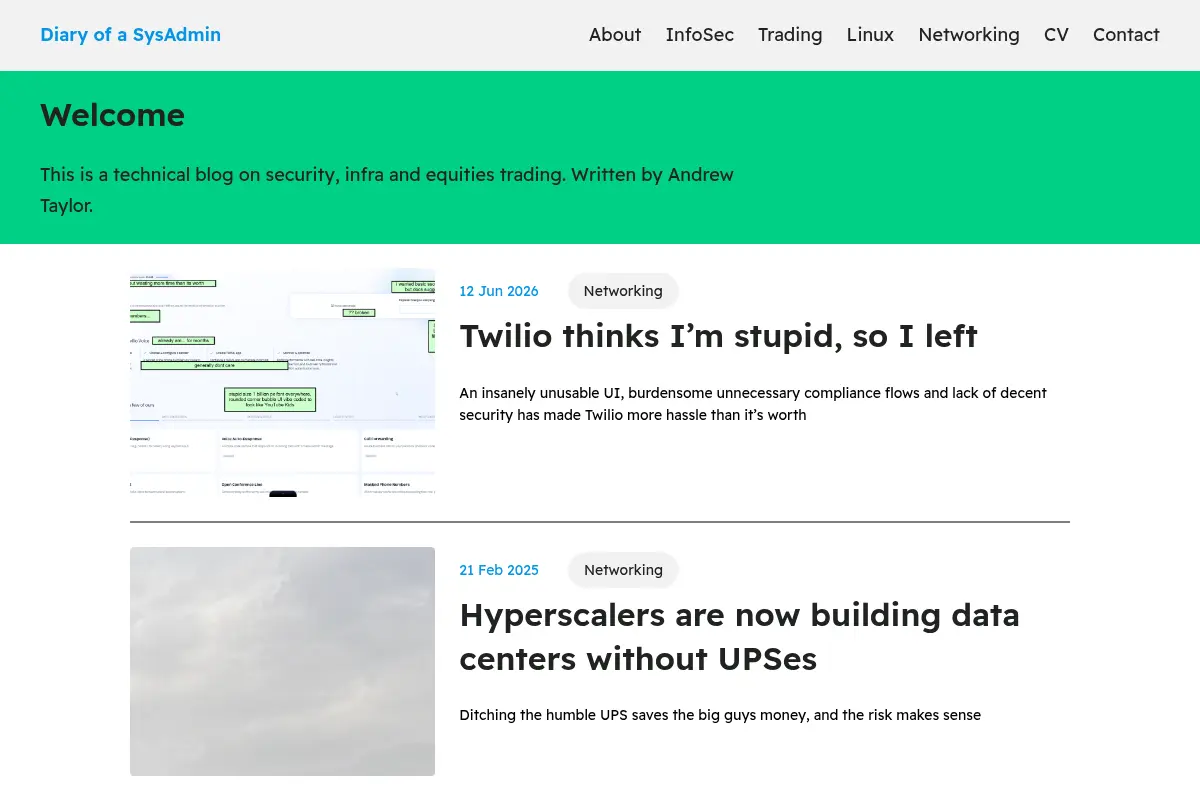Open article 'Twilio thinks I'm stupid, so I left'
Image resolution: width=1200 pixels, height=800 pixels.
(718, 336)
